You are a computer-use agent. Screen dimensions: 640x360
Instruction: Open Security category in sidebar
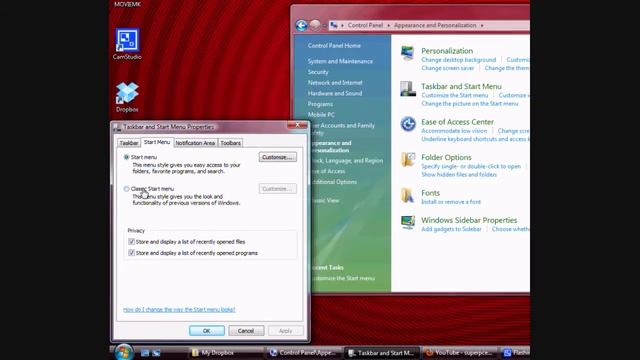[x=318, y=72]
